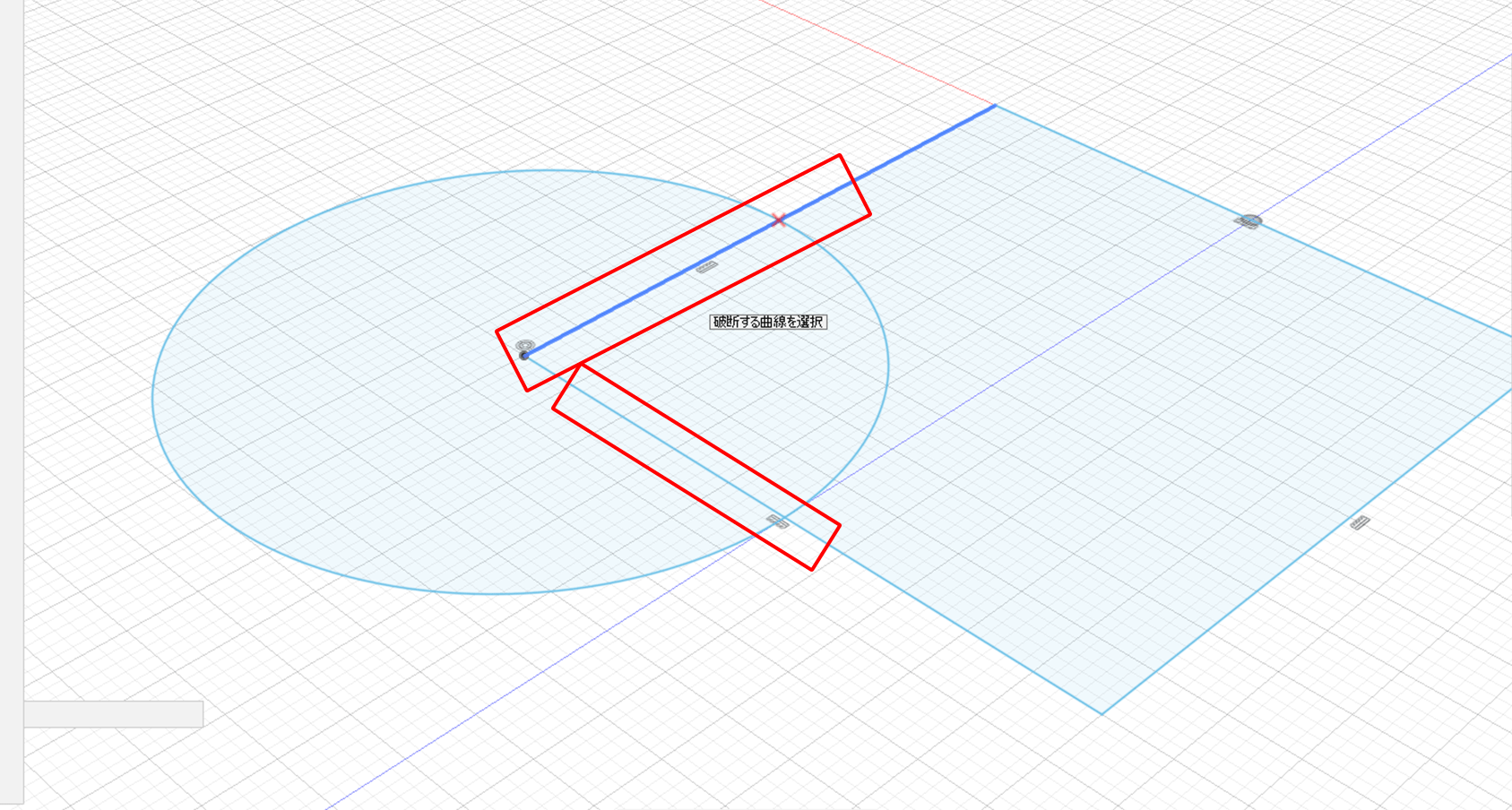Click the red X break point marker
Image resolution: width=1512 pixels, height=810 pixels.
pyautogui.click(x=779, y=220)
